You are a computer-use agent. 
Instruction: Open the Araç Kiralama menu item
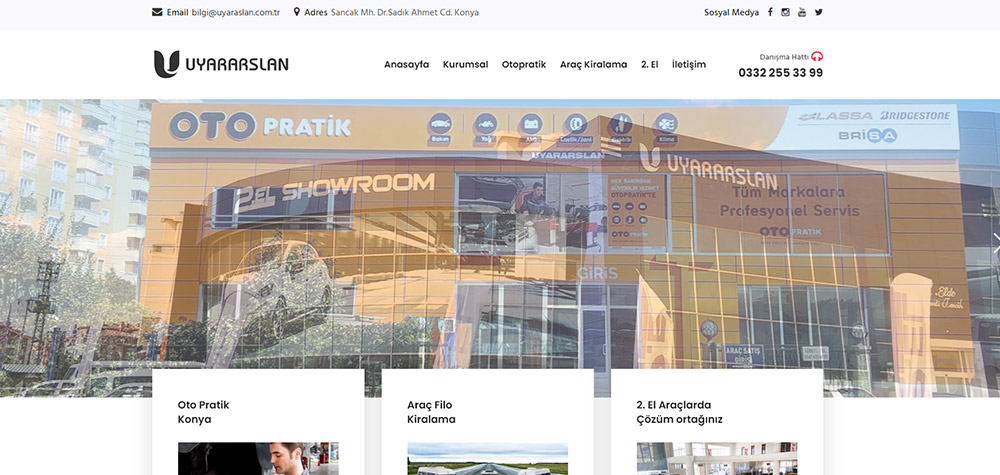(593, 64)
